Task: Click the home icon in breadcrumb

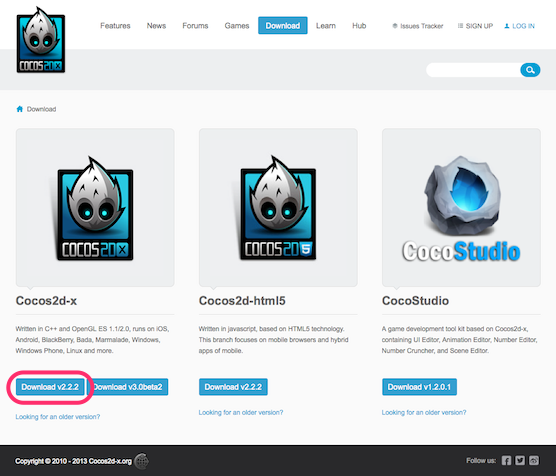Action: [20, 109]
